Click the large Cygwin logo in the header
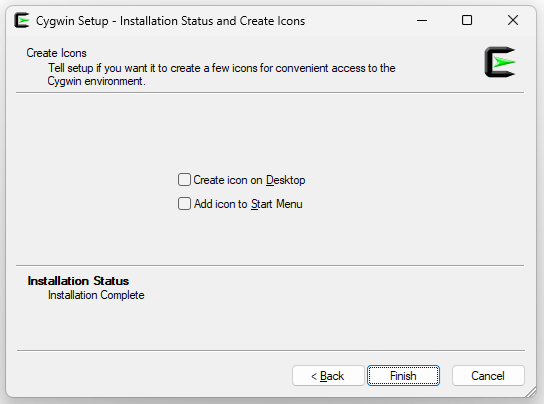 pos(500,62)
